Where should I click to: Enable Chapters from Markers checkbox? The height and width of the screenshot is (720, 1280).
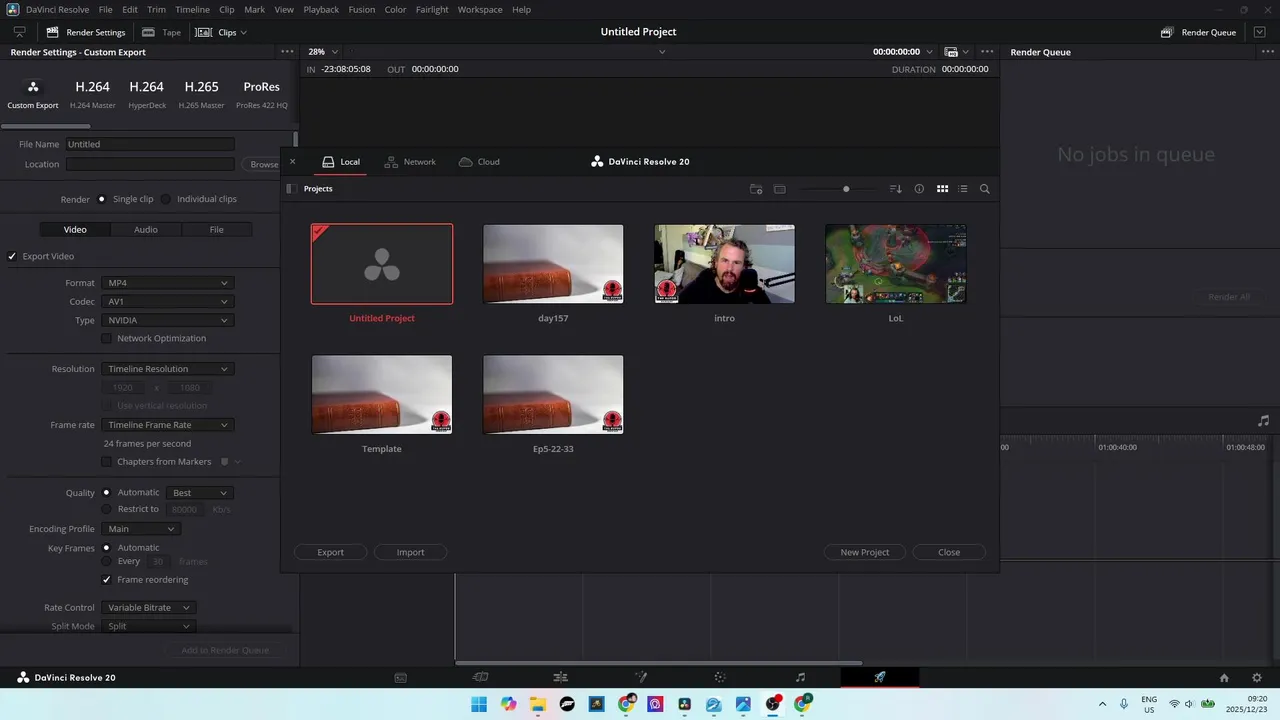(x=107, y=462)
